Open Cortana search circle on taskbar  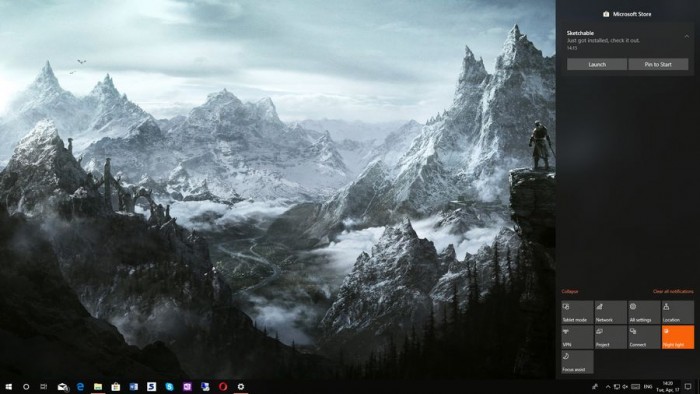click(x=26, y=387)
